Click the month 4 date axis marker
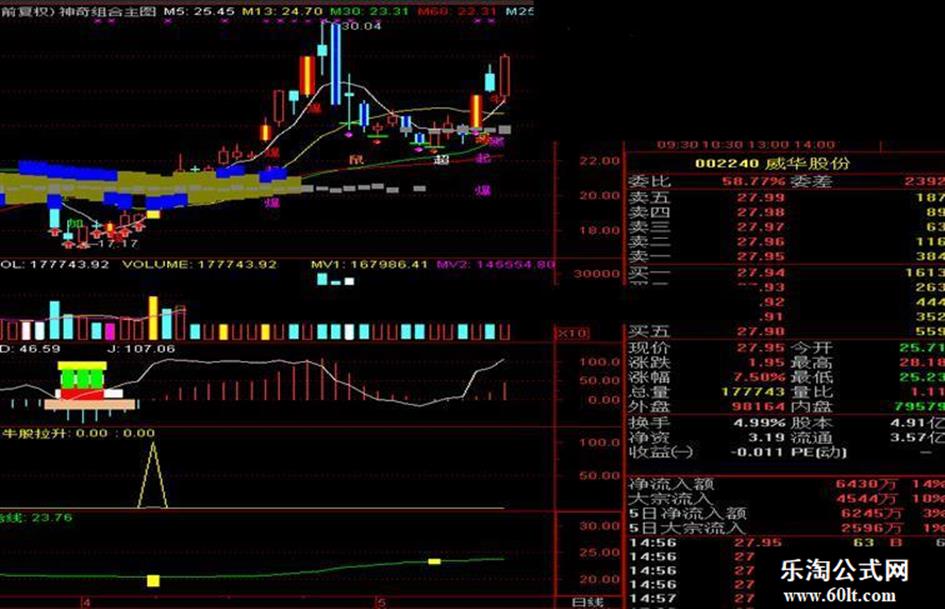Image resolution: width=945 pixels, height=609 pixels. [x=86, y=602]
